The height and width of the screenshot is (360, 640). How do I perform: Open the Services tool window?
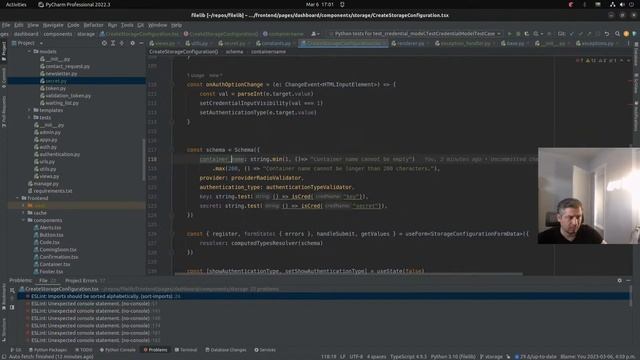[265, 350]
